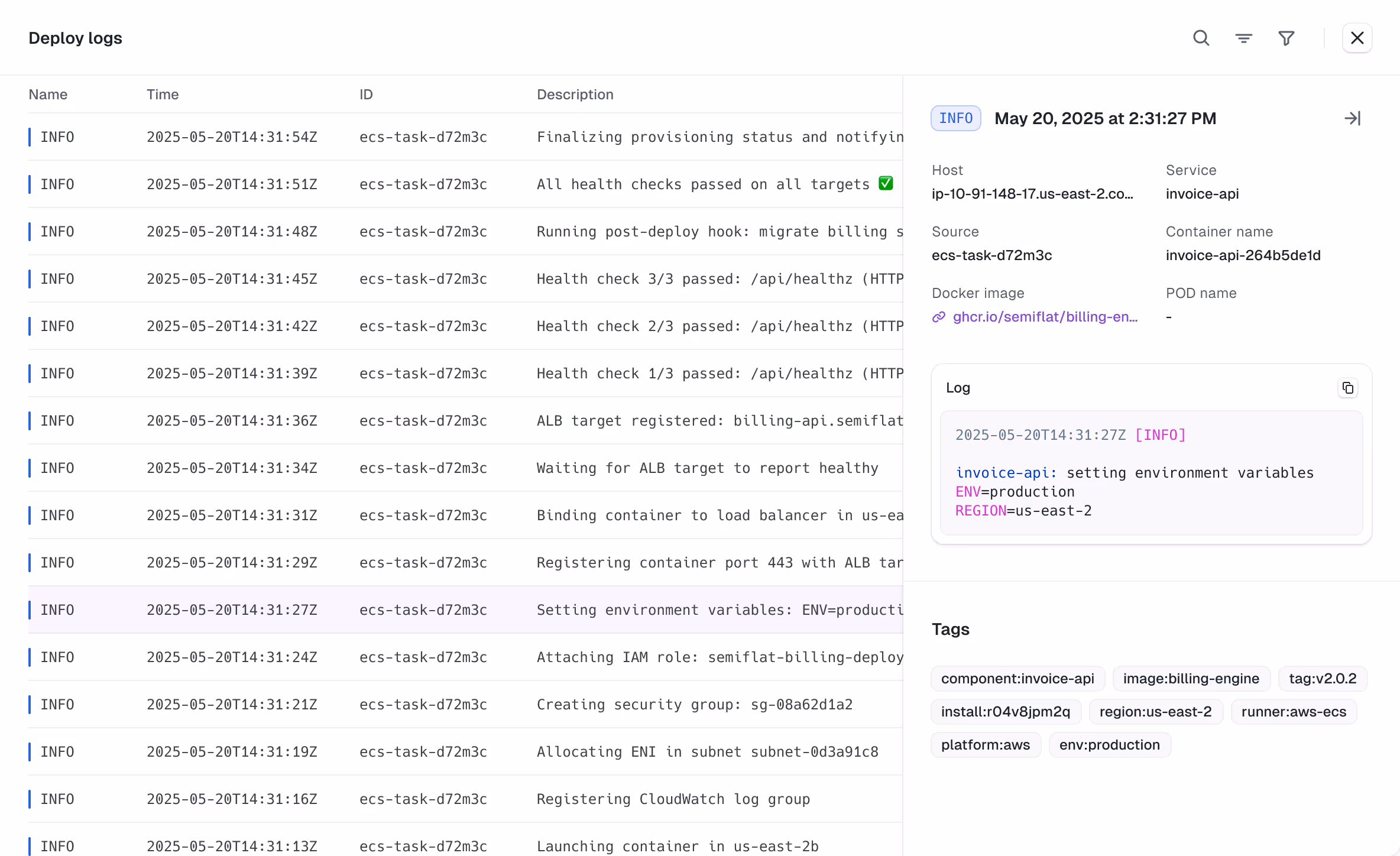This screenshot has height=856, width=1400.
Task: Select the ALB target registered log row
Action: 465,421
